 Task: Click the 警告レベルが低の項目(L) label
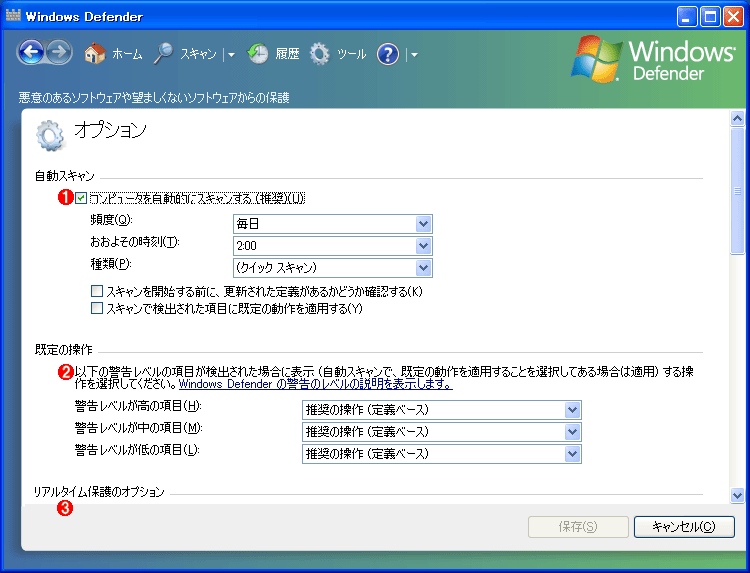[137, 450]
